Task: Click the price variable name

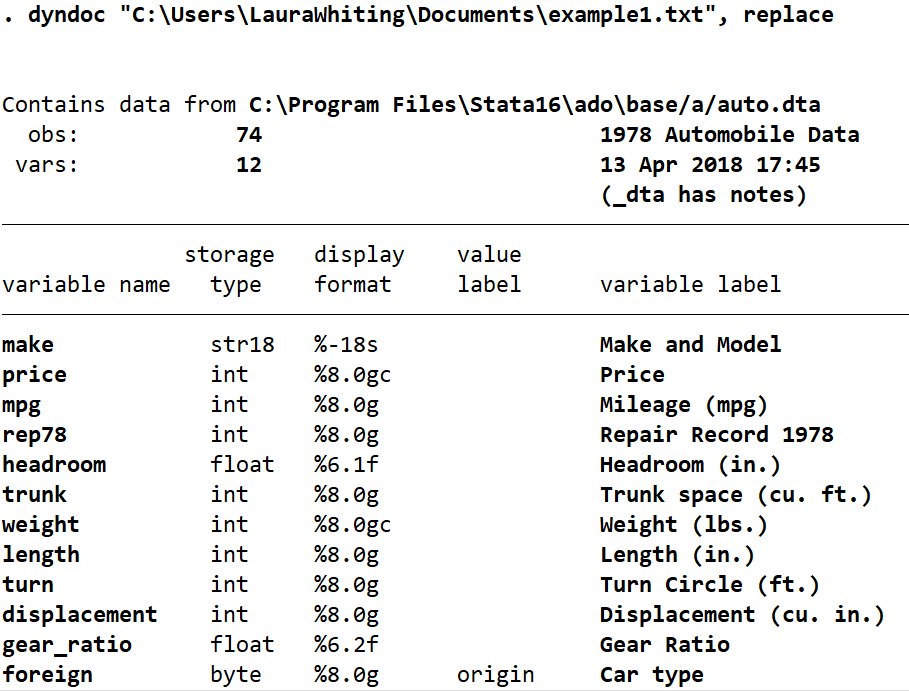Action: tap(34, 375)
